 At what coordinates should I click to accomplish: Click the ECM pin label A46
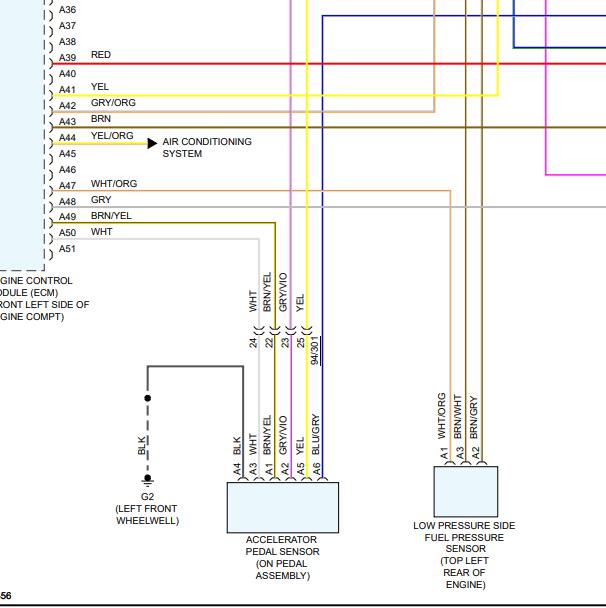click(67, 169)
